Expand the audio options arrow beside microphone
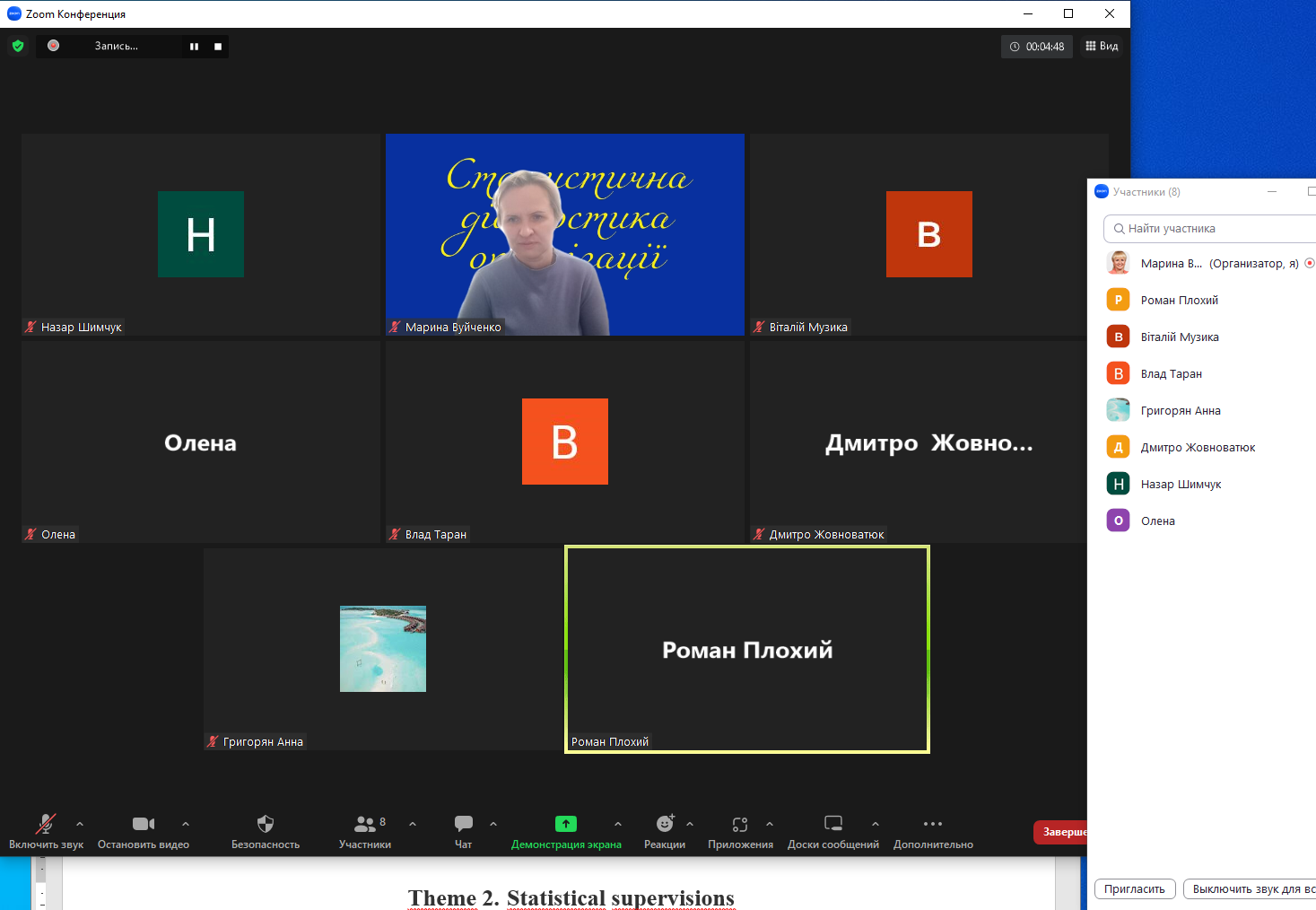This screenshot has height=910, width=1316. tap(80, 823)
